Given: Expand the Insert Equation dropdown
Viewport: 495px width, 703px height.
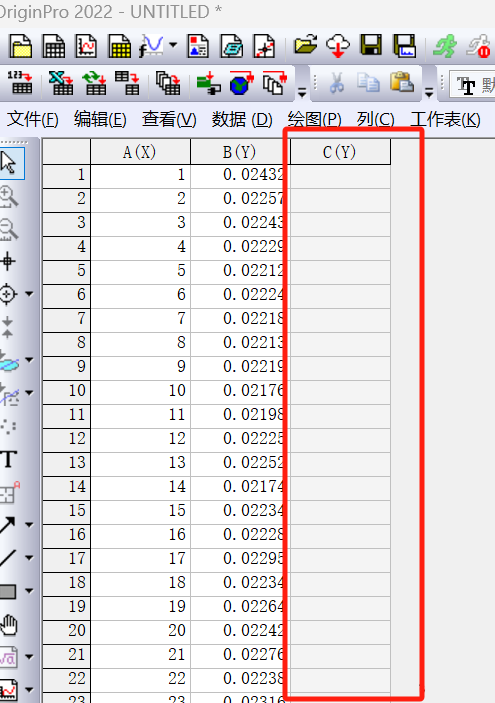Looking at the screenshot, I should (29, 657).
